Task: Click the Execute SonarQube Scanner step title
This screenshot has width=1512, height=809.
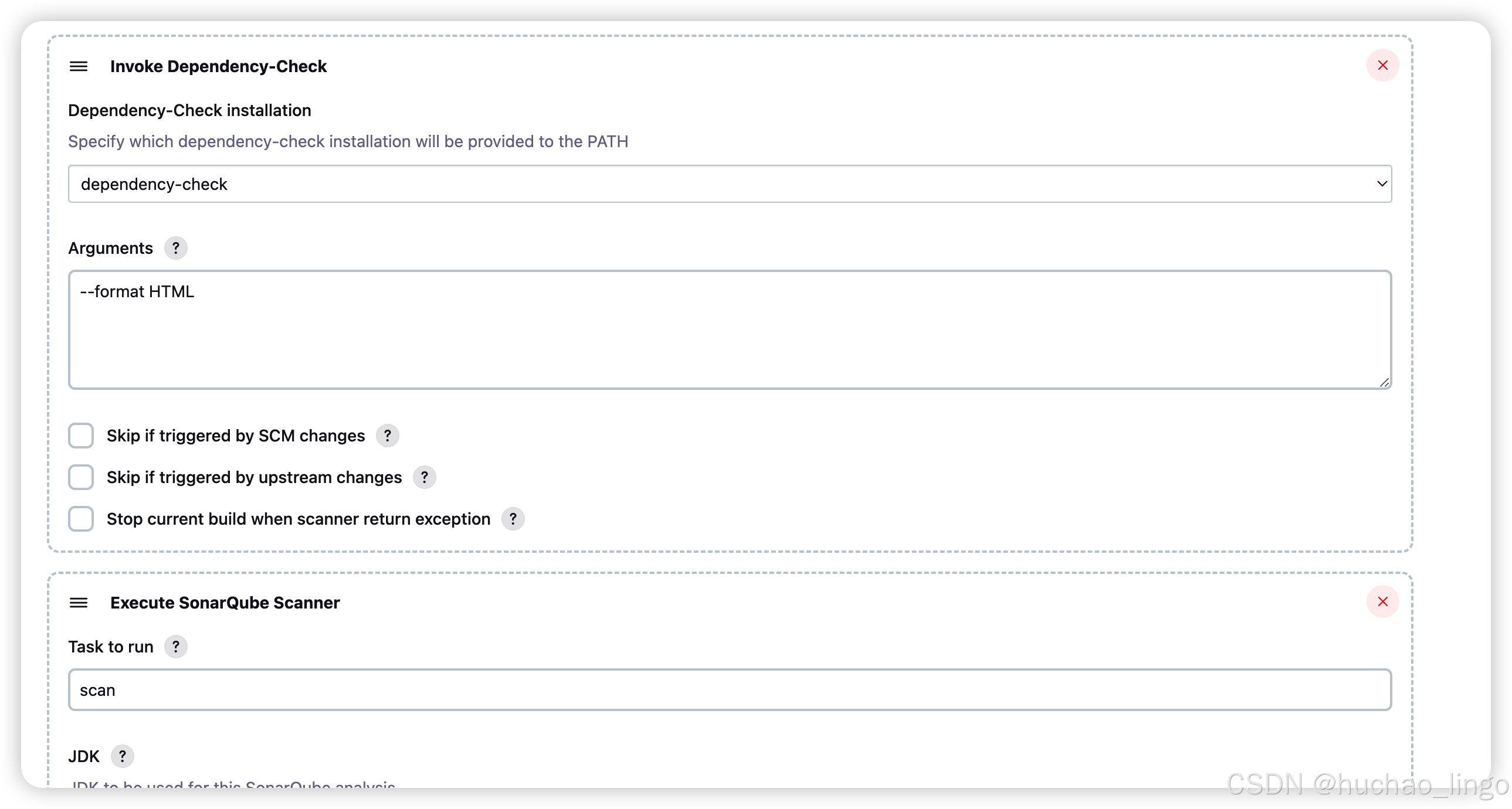Action: pos(225,603)
